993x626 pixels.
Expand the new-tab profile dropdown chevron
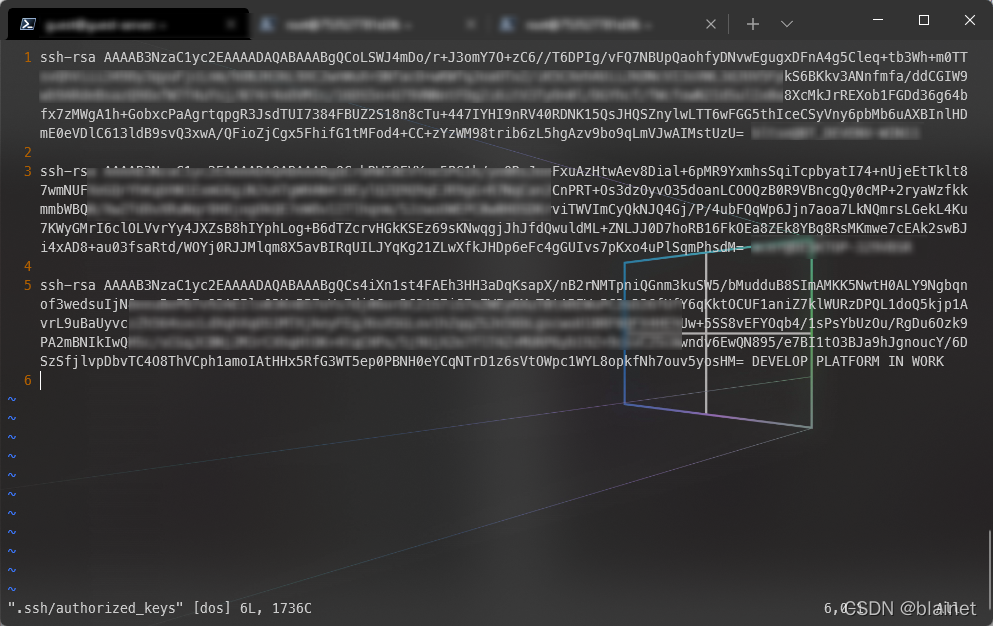pyautogui.click(x=787, y=24)
